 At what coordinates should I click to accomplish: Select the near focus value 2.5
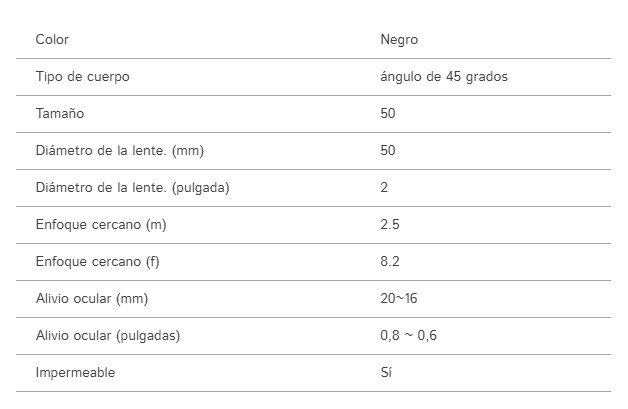[x=390, y=224]
